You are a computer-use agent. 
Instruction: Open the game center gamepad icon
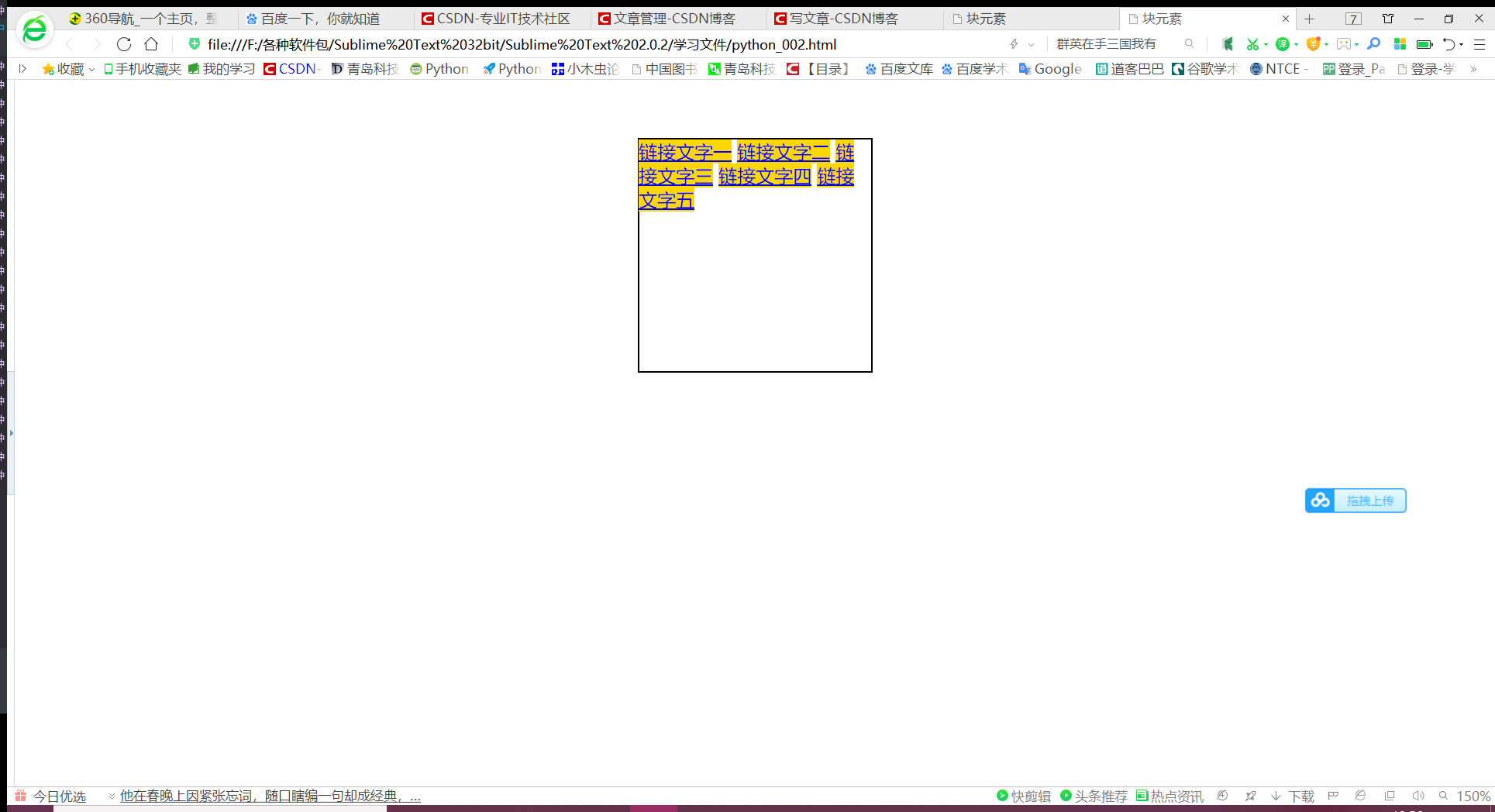point(1344,45)
